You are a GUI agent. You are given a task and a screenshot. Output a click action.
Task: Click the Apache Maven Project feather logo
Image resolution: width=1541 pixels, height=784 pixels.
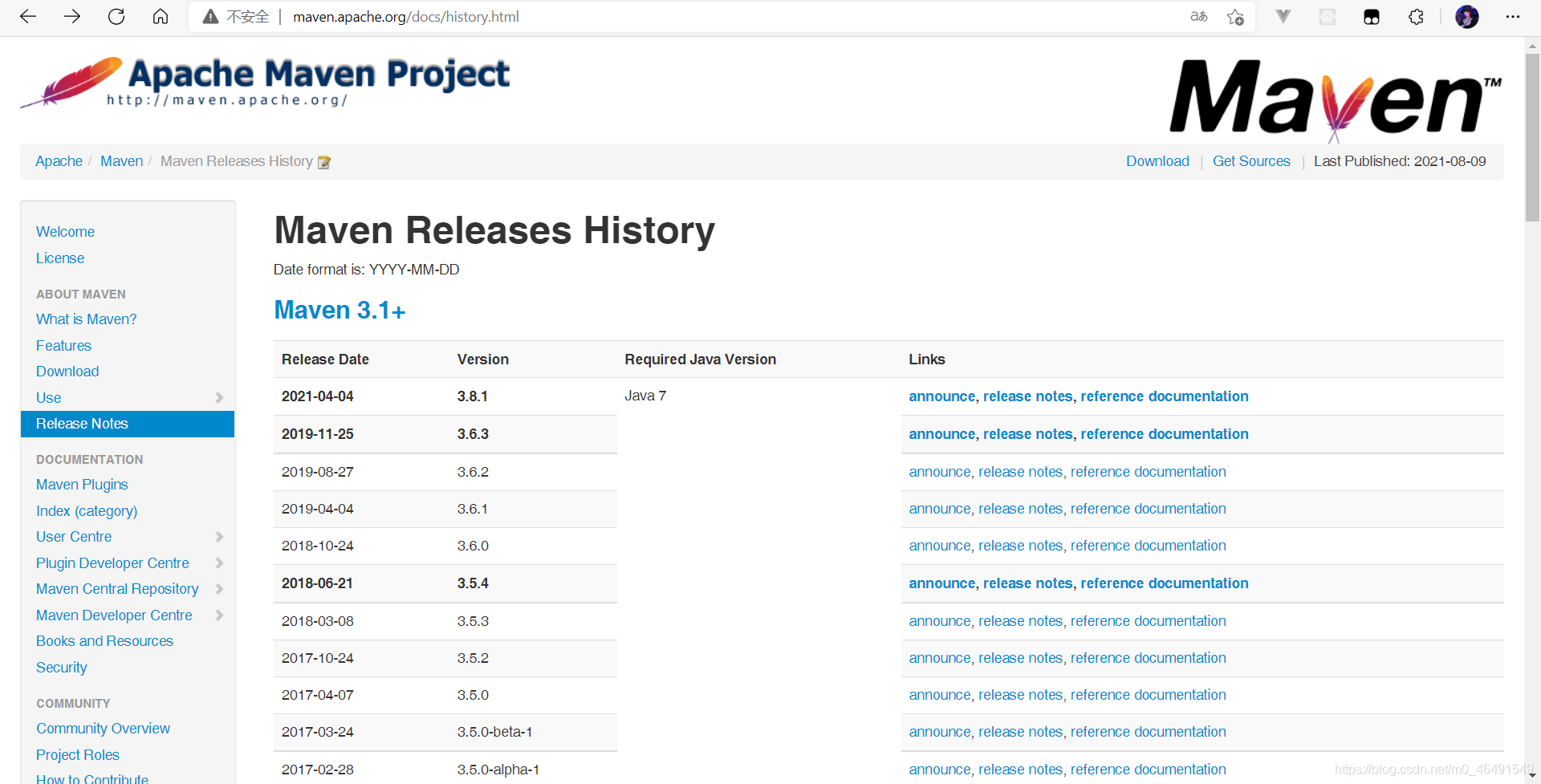click(265, 82)
